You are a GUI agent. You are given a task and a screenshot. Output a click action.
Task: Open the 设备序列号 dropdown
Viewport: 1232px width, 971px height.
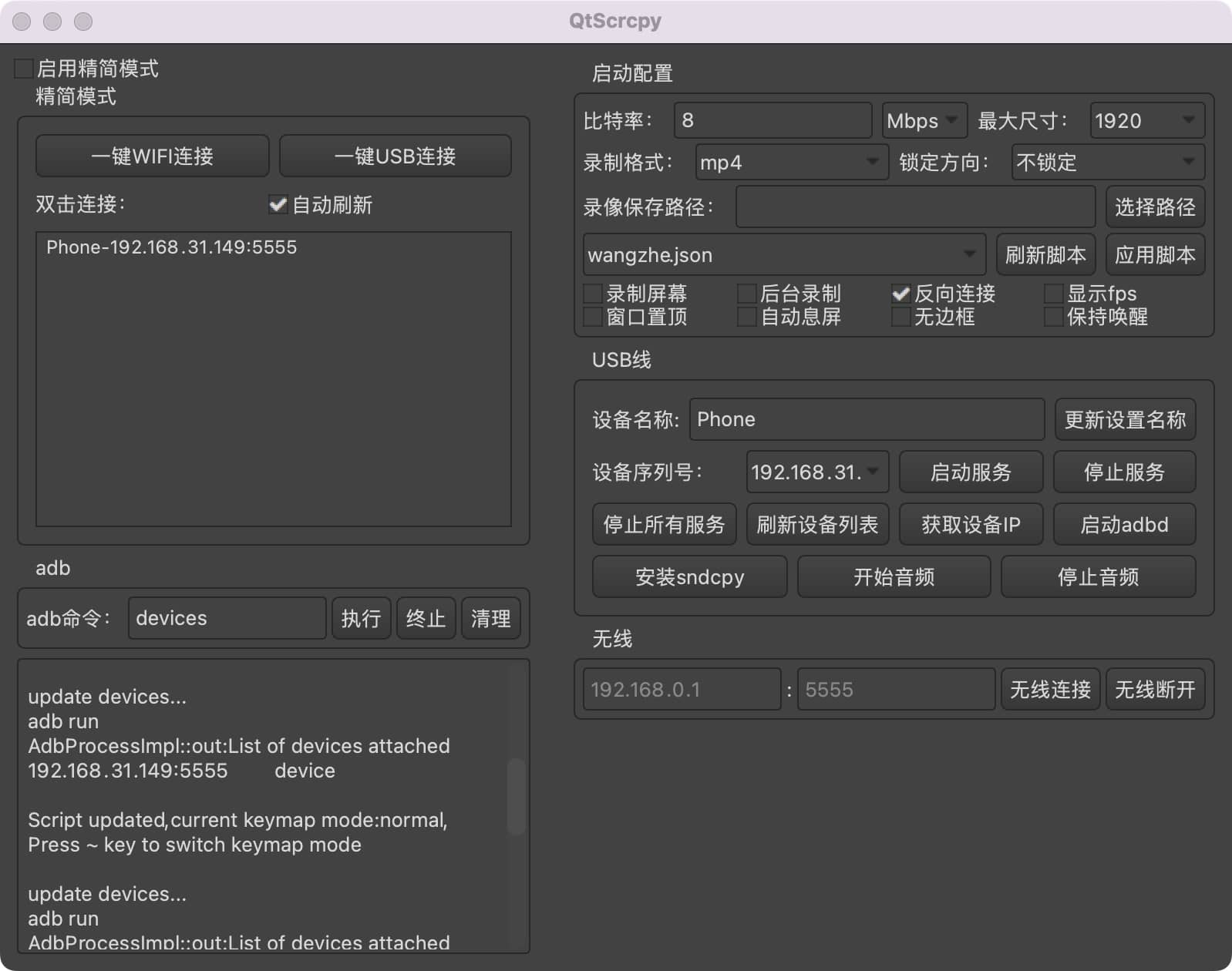[x=817, y=472]
